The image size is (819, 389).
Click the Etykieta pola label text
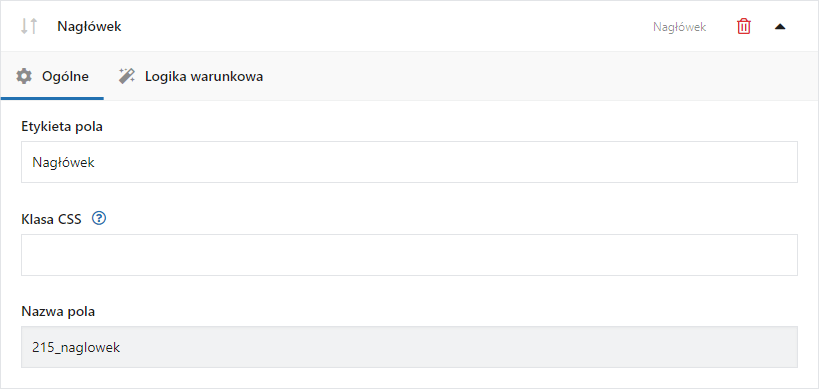[x=62, y=127]
